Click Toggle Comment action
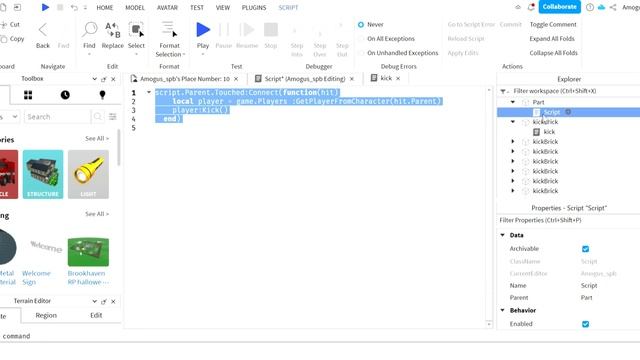The image size is (640, 360). [553, 24]
